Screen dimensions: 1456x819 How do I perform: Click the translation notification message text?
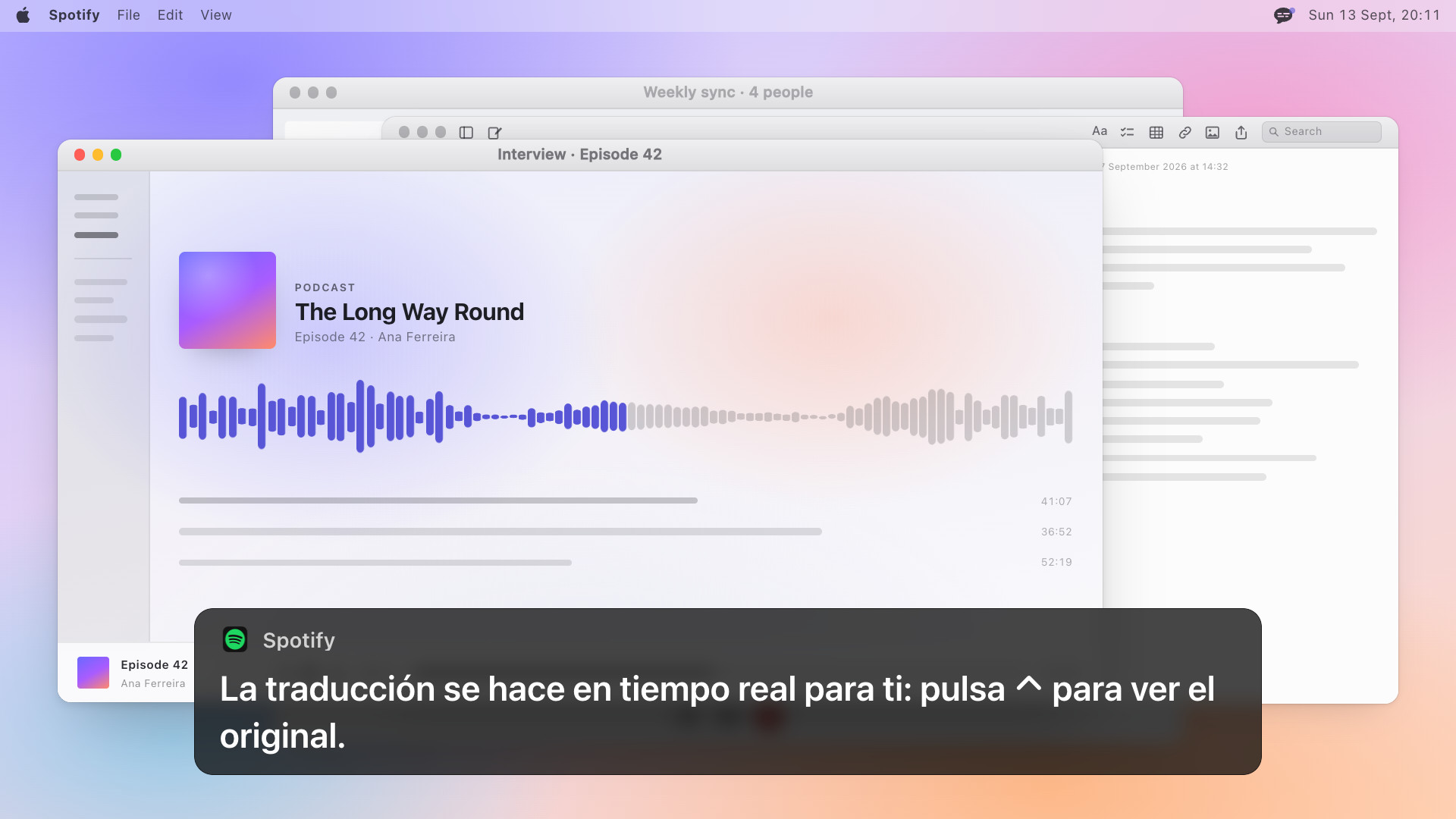(717, 713)
